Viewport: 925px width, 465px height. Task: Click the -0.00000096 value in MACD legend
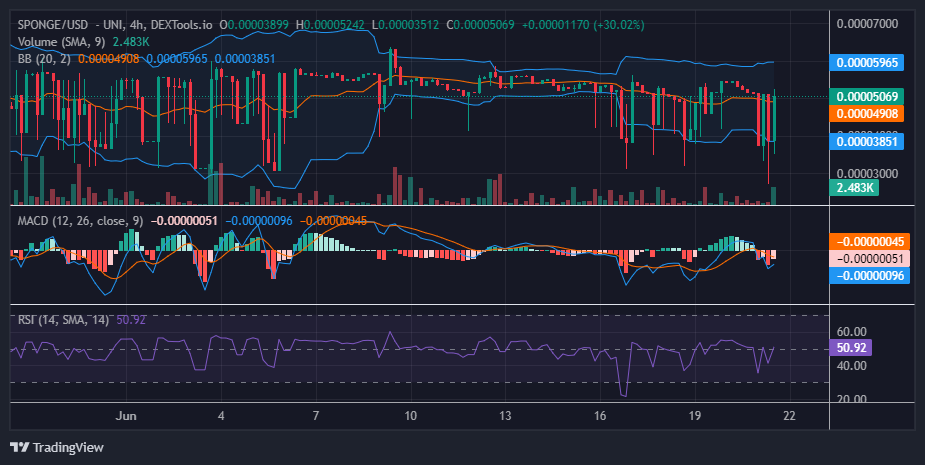pyautogui.click(x=259, y=221)
